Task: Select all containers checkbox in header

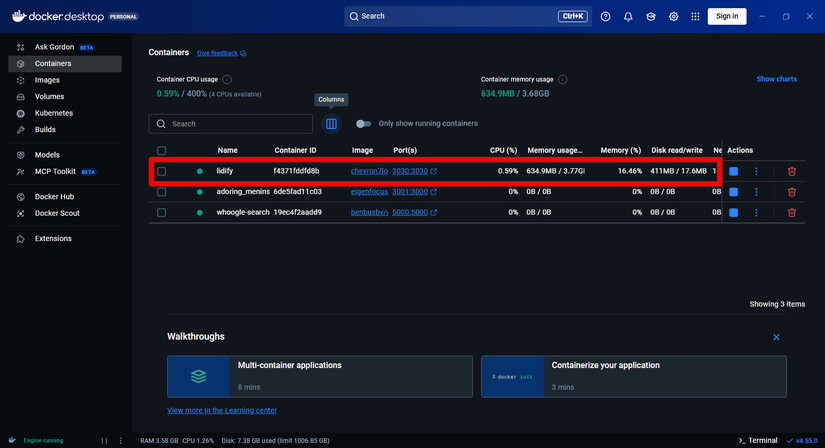Action: [162, 151]
